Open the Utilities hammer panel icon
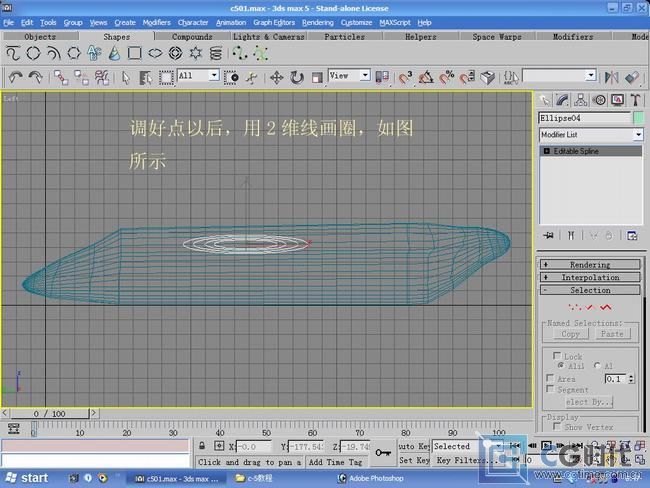The width and height of the screenshot is (650, 488). tap(635, 100)
